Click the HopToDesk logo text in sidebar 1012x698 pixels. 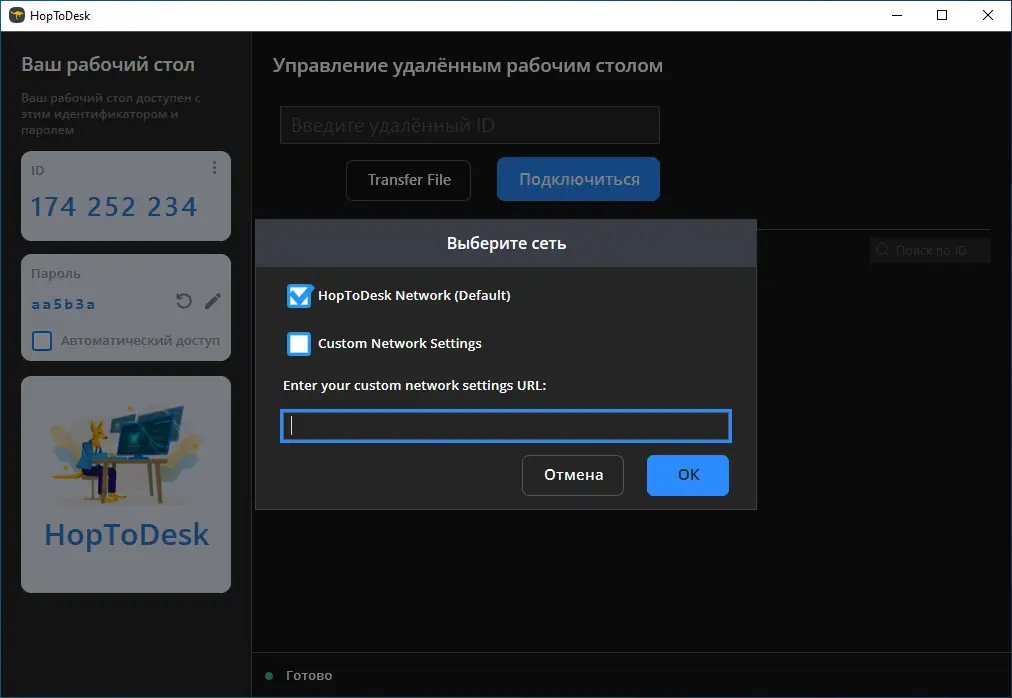(126, 535)
